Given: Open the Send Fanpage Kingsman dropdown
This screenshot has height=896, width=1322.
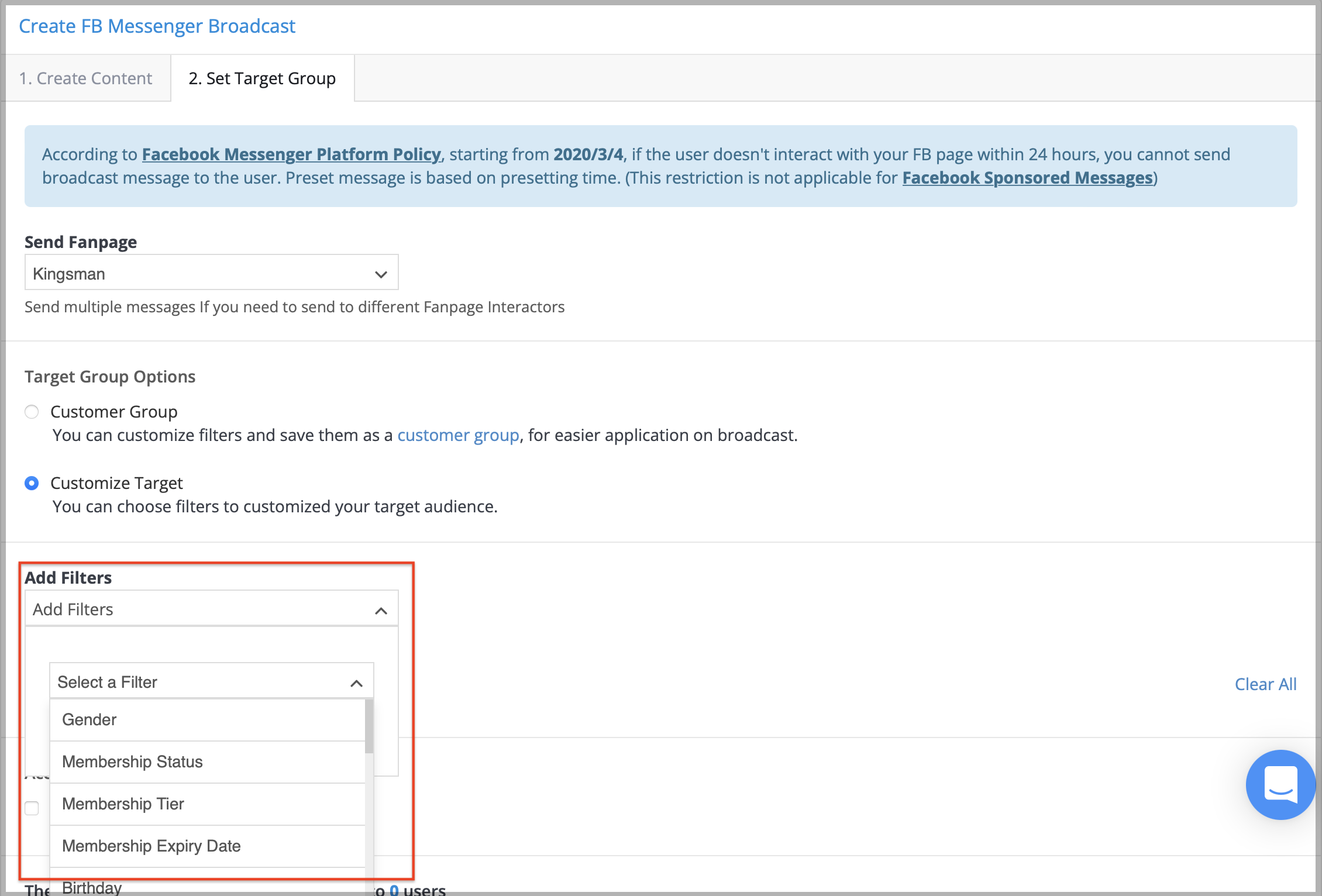Looking at the screenshot, I should tap(199, 273).
